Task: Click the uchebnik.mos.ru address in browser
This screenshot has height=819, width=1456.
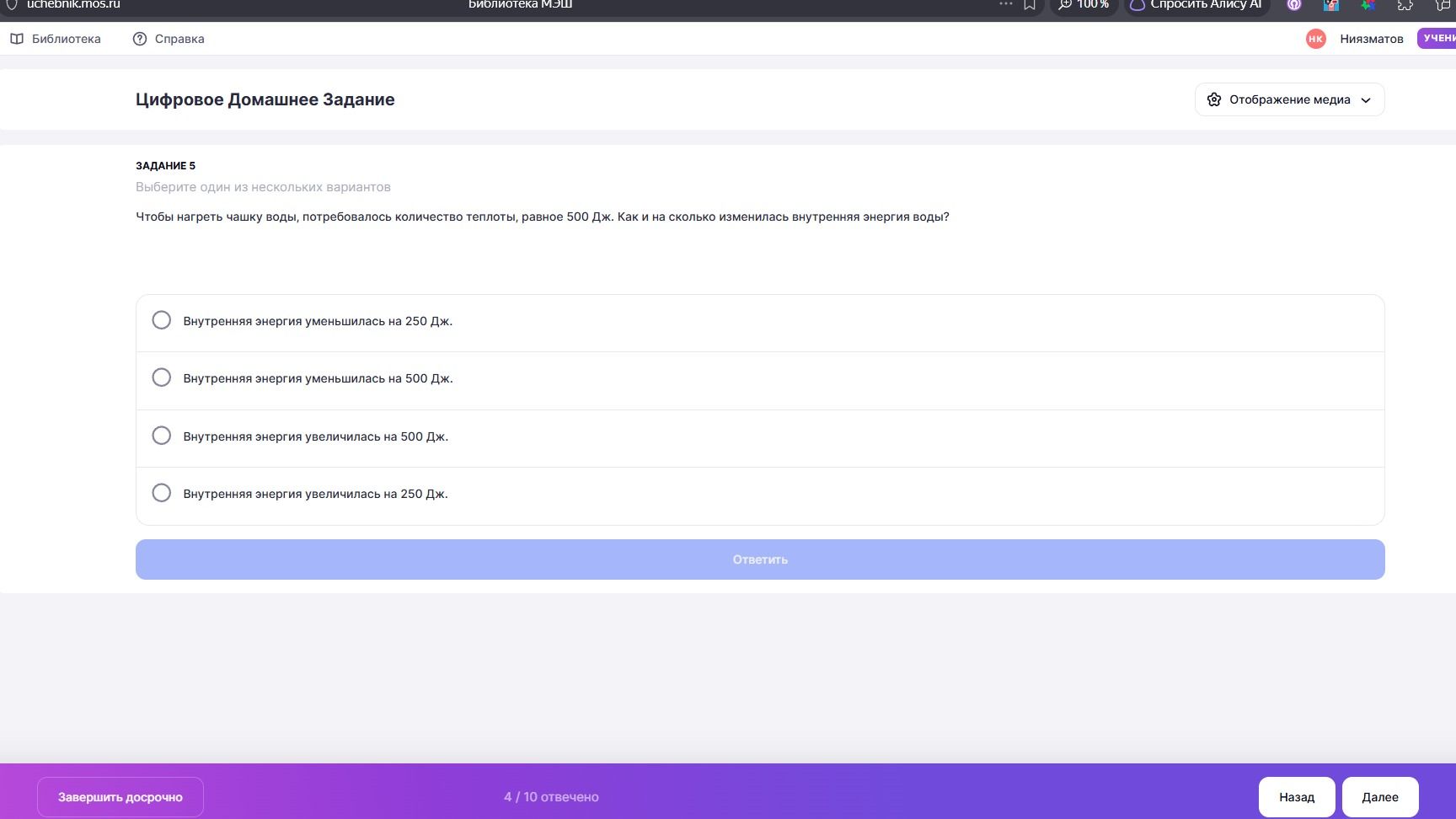Action: click(x=73, y=5)
